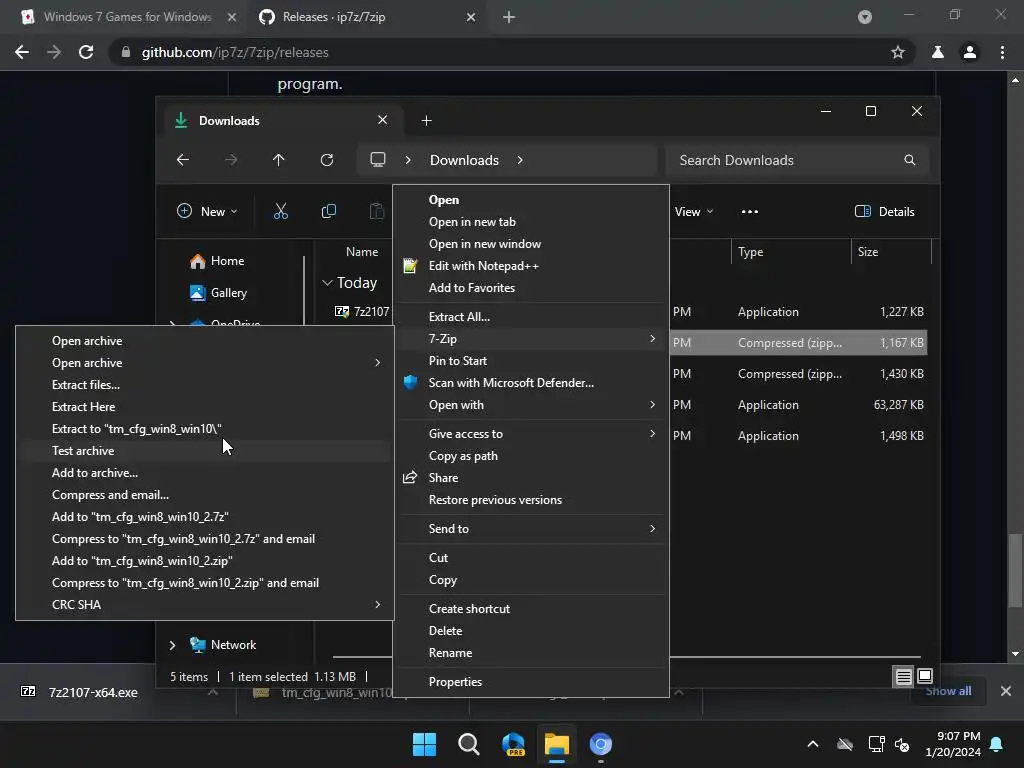The width and height of the screenshot is (1024, 768).
Task: Expand the second Open archive submenu arrow
Action: pyautogui.click(x=377, y=362)
